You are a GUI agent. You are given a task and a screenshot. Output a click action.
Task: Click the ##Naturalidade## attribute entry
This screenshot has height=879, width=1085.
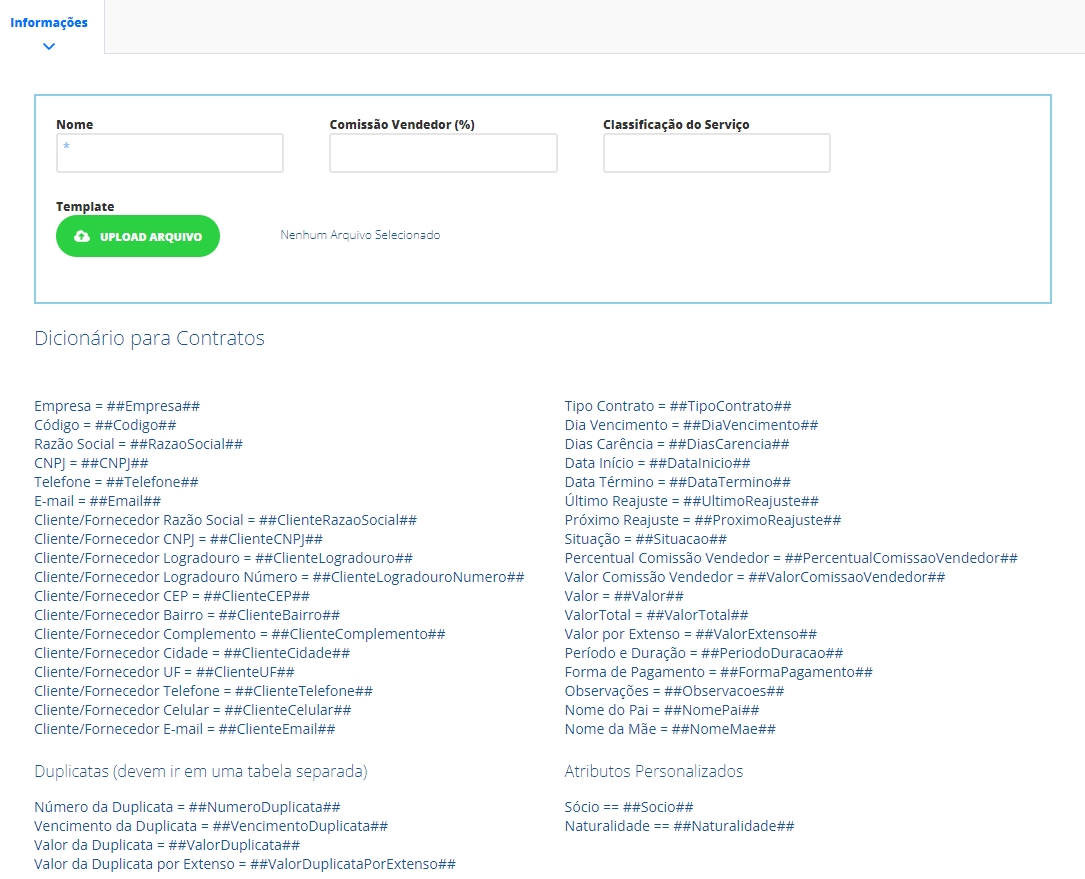click(679, 826)
